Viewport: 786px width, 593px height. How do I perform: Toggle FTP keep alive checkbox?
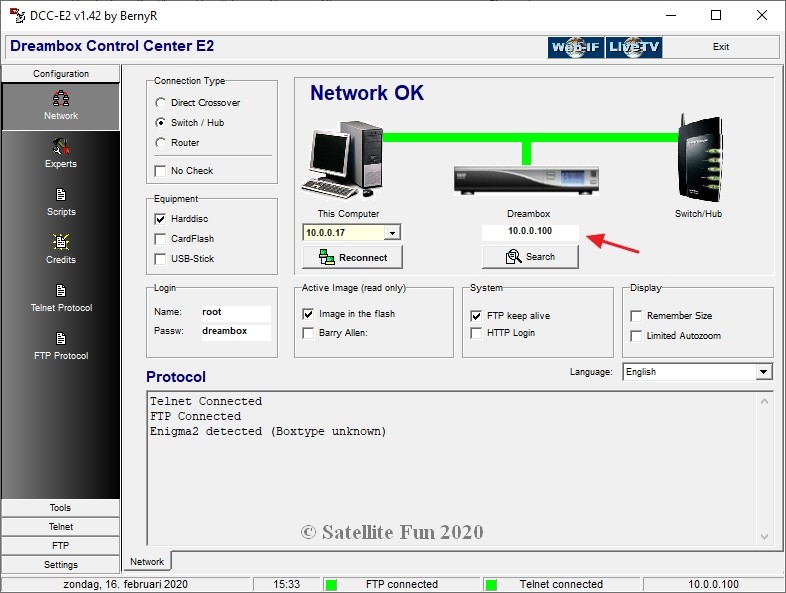click(476, 316)
